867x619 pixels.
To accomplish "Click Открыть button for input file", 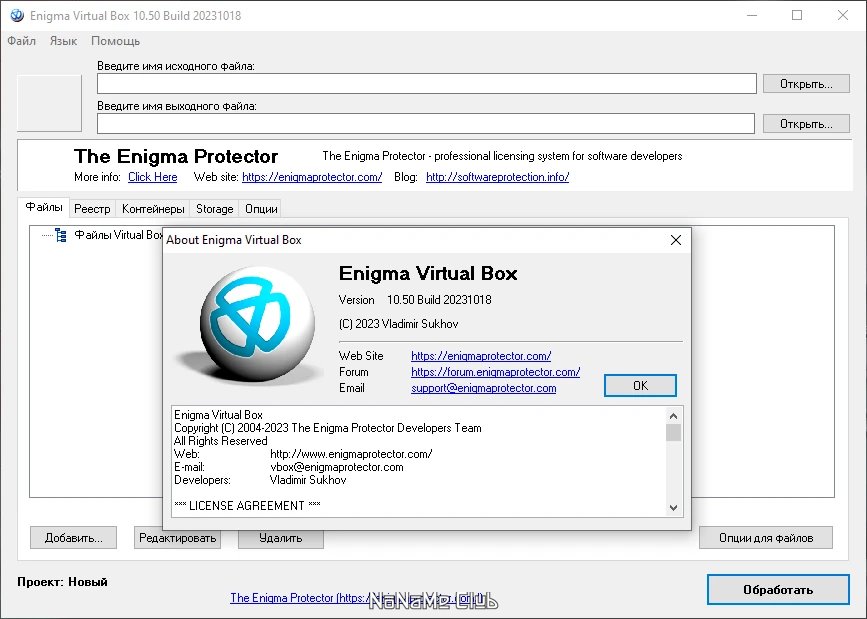I will 806,84.
